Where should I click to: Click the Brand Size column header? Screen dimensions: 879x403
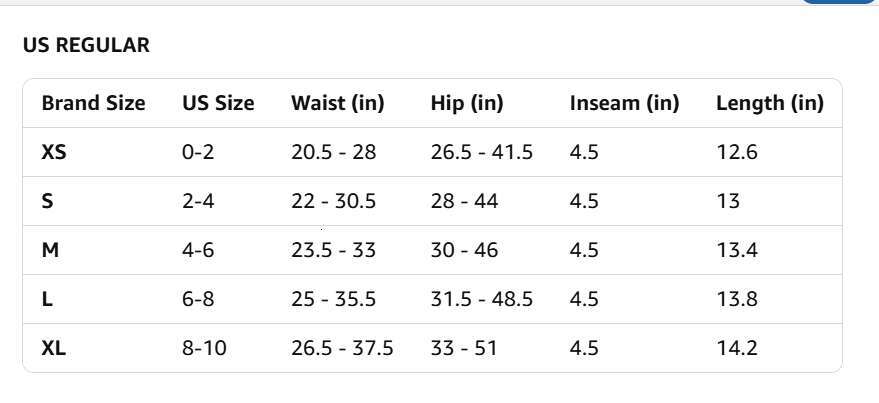[93, 103]
